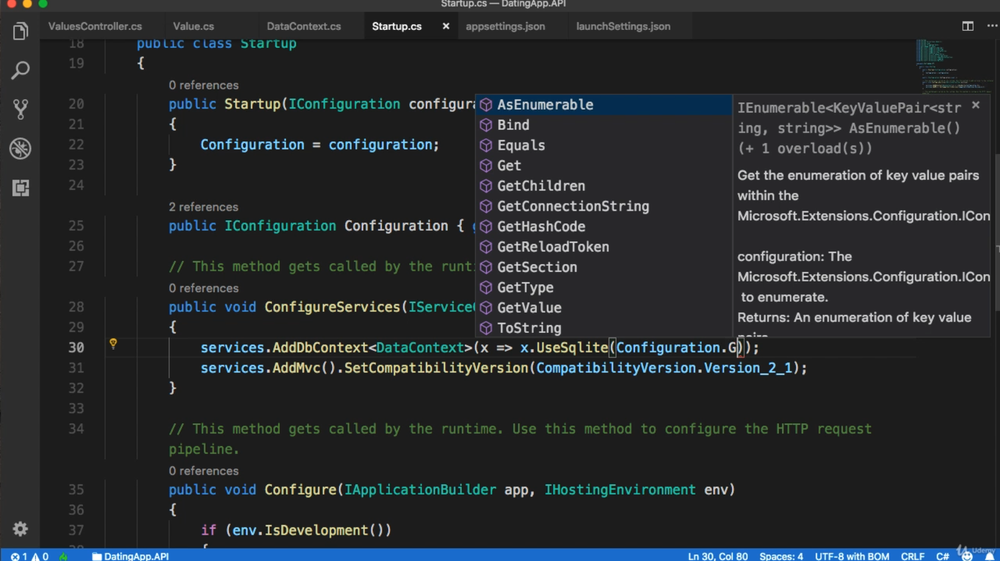Viewport: 1000px width, 561px height.
Task: Change indentation via Spaces: 4 in status bar
Action: point(780,556)
